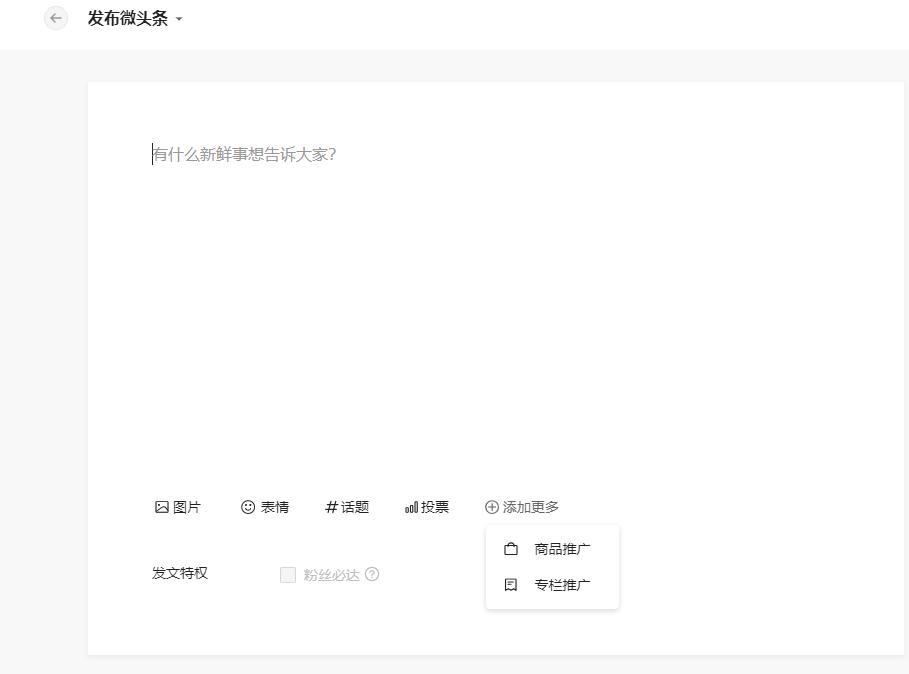
Task: Click the bookmark icon next to 专栏推广
Action: (x=510, y=584)
